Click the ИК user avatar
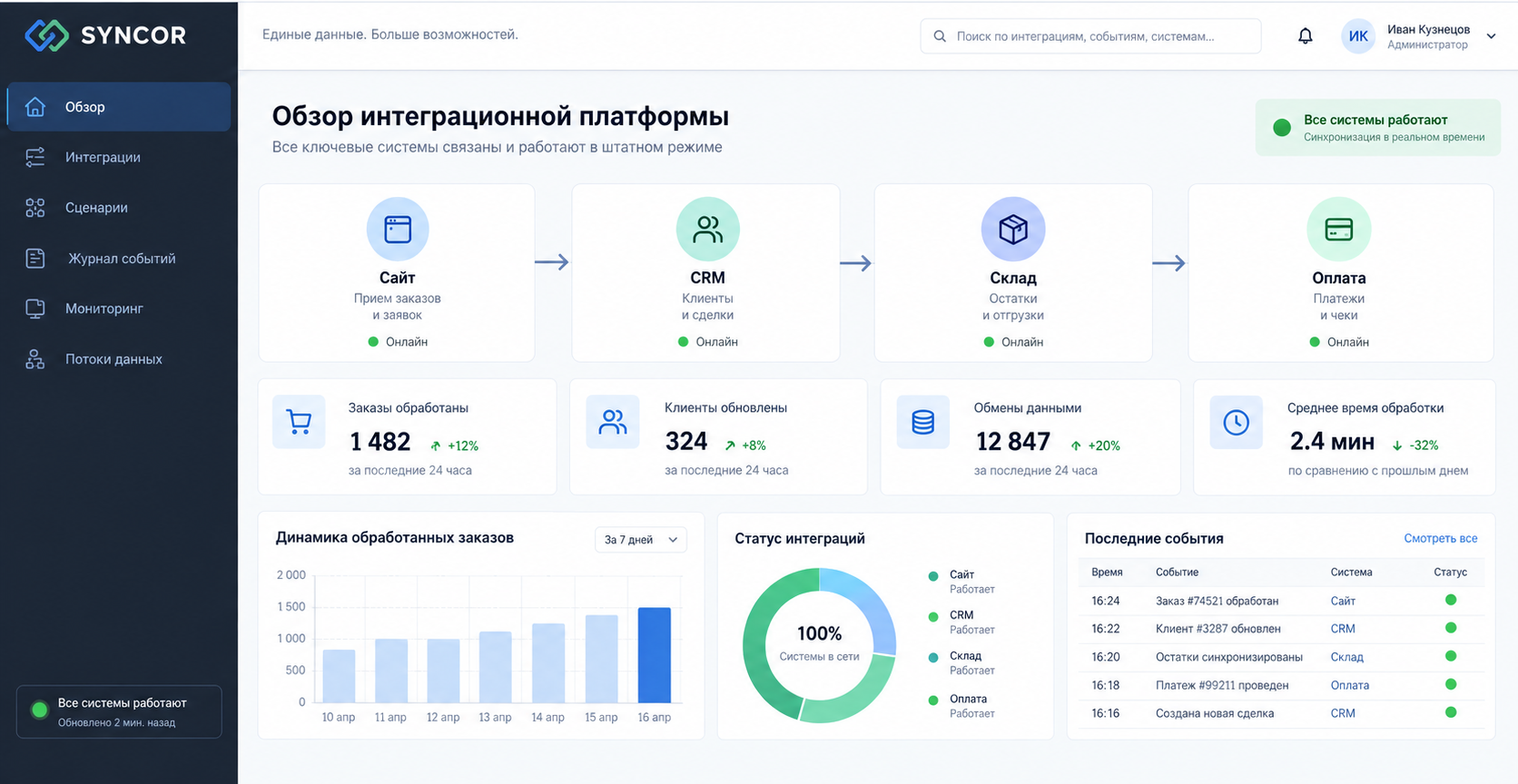The width and height of the screenshot is (1518, 784). (1358, 36)
